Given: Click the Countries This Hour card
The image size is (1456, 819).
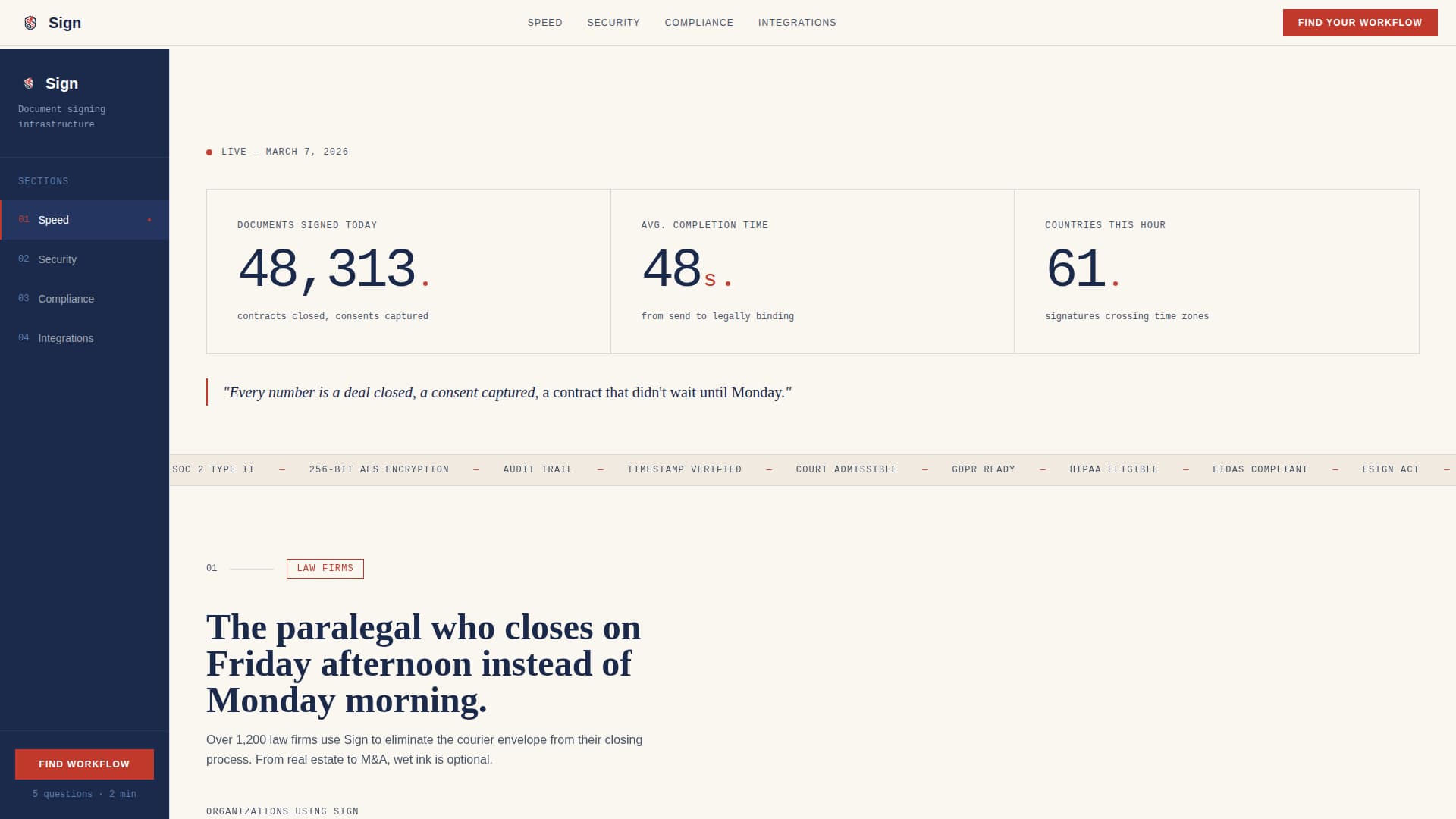Looking at the screenshot, I should tap(1216, 271).
